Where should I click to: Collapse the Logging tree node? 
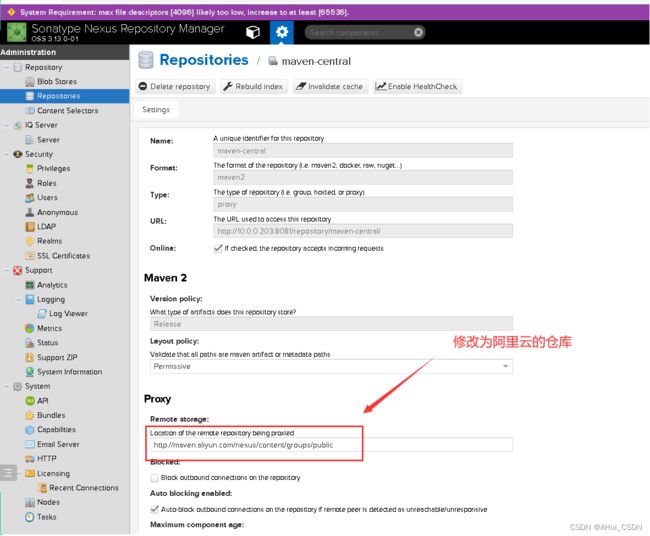coord(18,299)
